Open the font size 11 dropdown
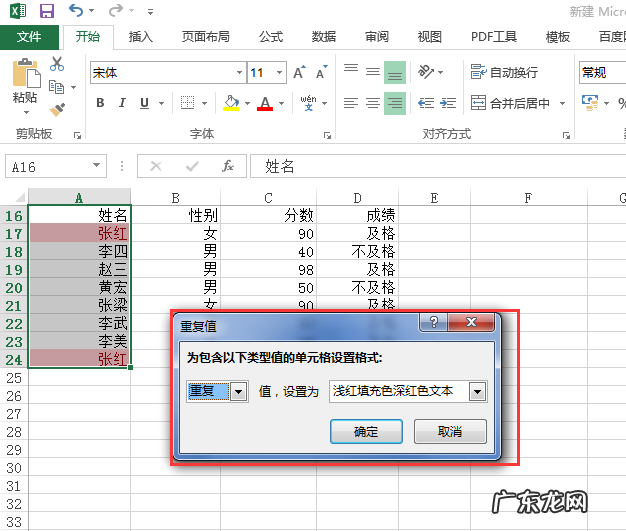 click(279, 72)
